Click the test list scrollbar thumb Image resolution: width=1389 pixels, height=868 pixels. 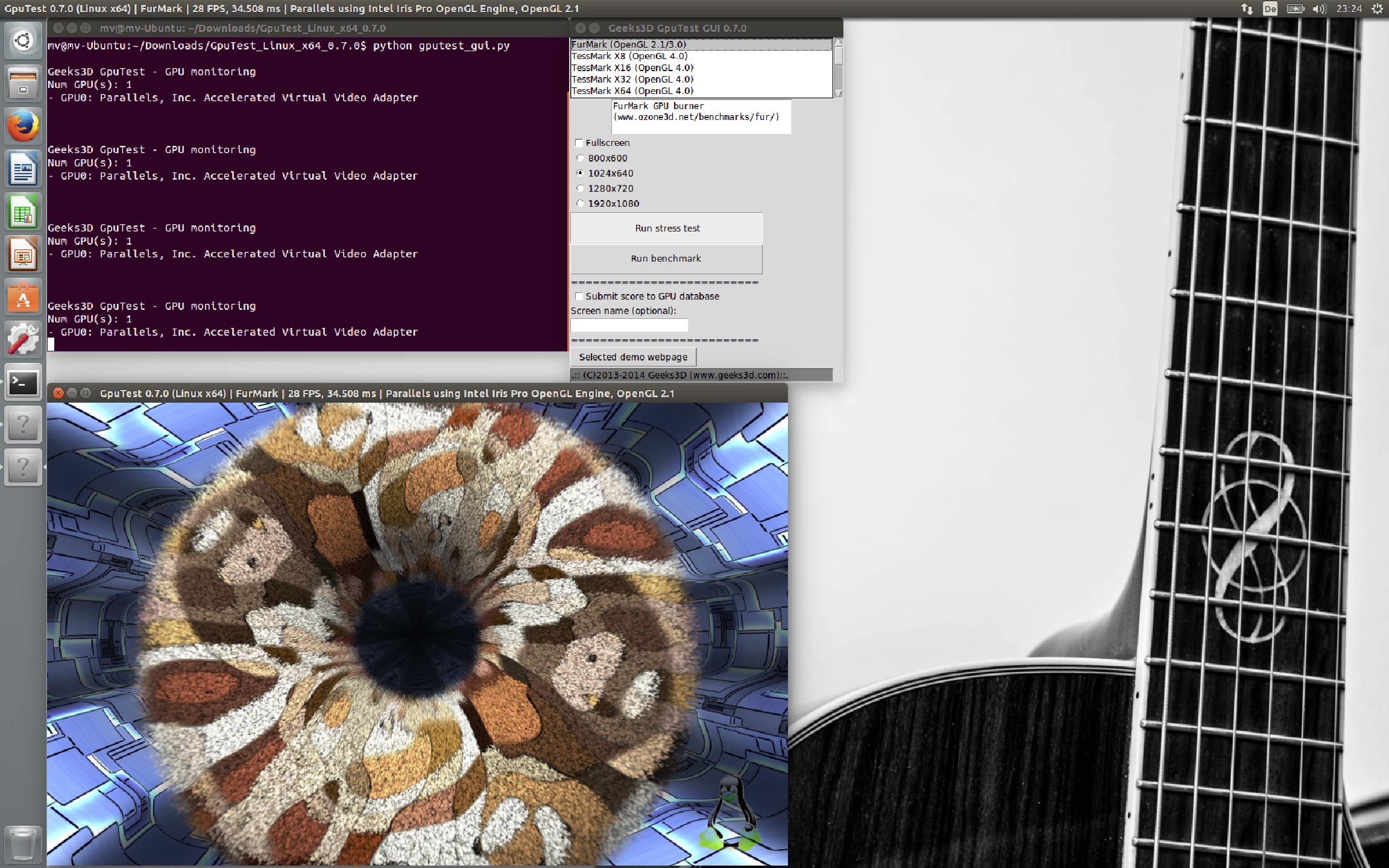tap(838, 55)
